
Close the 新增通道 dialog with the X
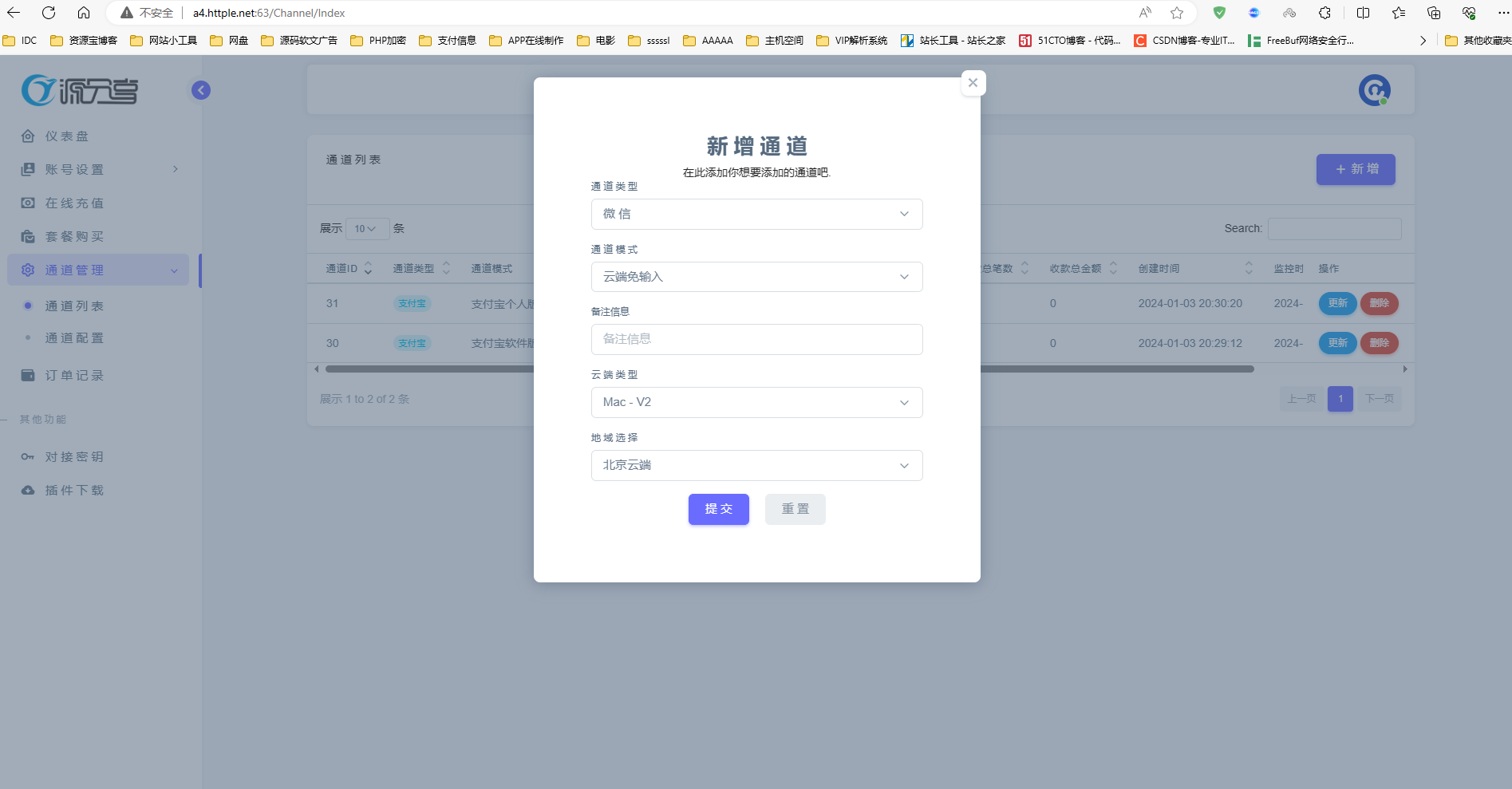click(973, 83)
